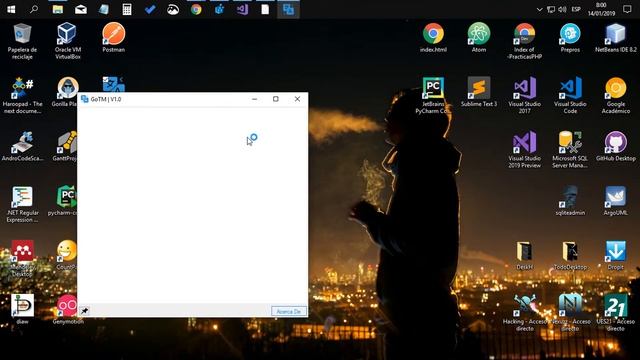
Task: Open File Explorer from the taskbar
Action: (58, 9)
